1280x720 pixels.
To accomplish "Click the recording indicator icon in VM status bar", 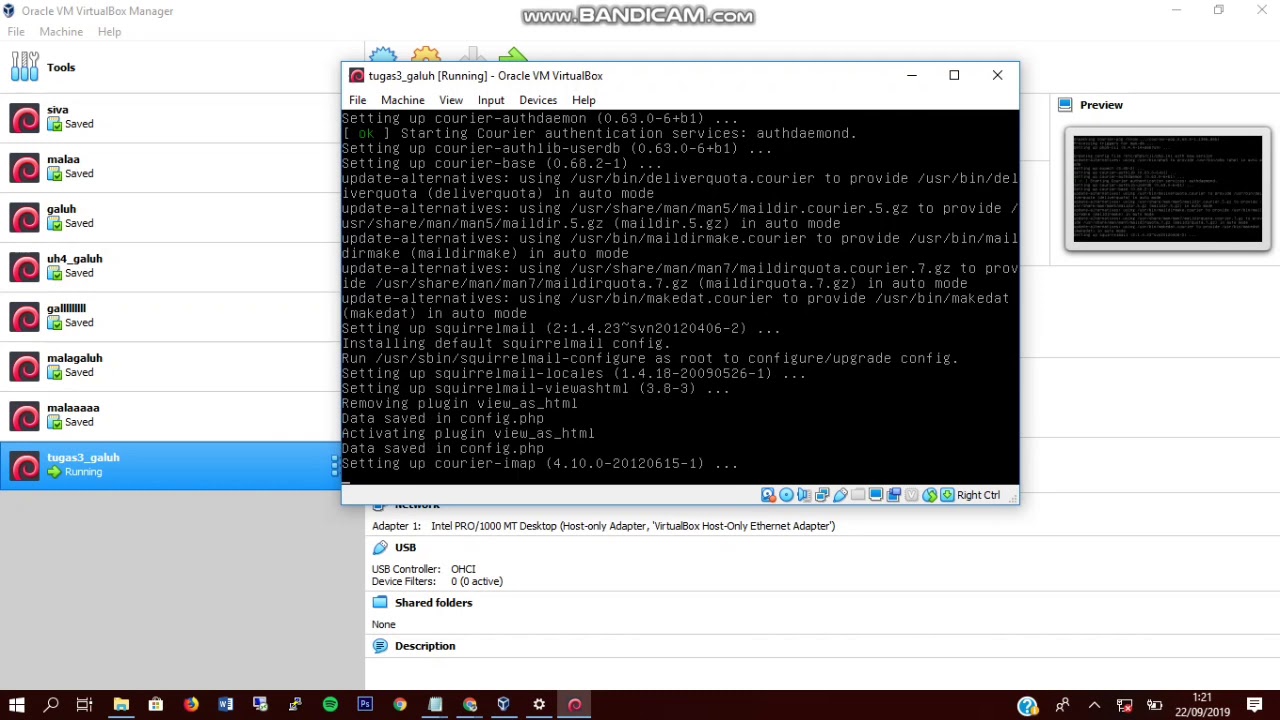I will click(x=894, y=495).
